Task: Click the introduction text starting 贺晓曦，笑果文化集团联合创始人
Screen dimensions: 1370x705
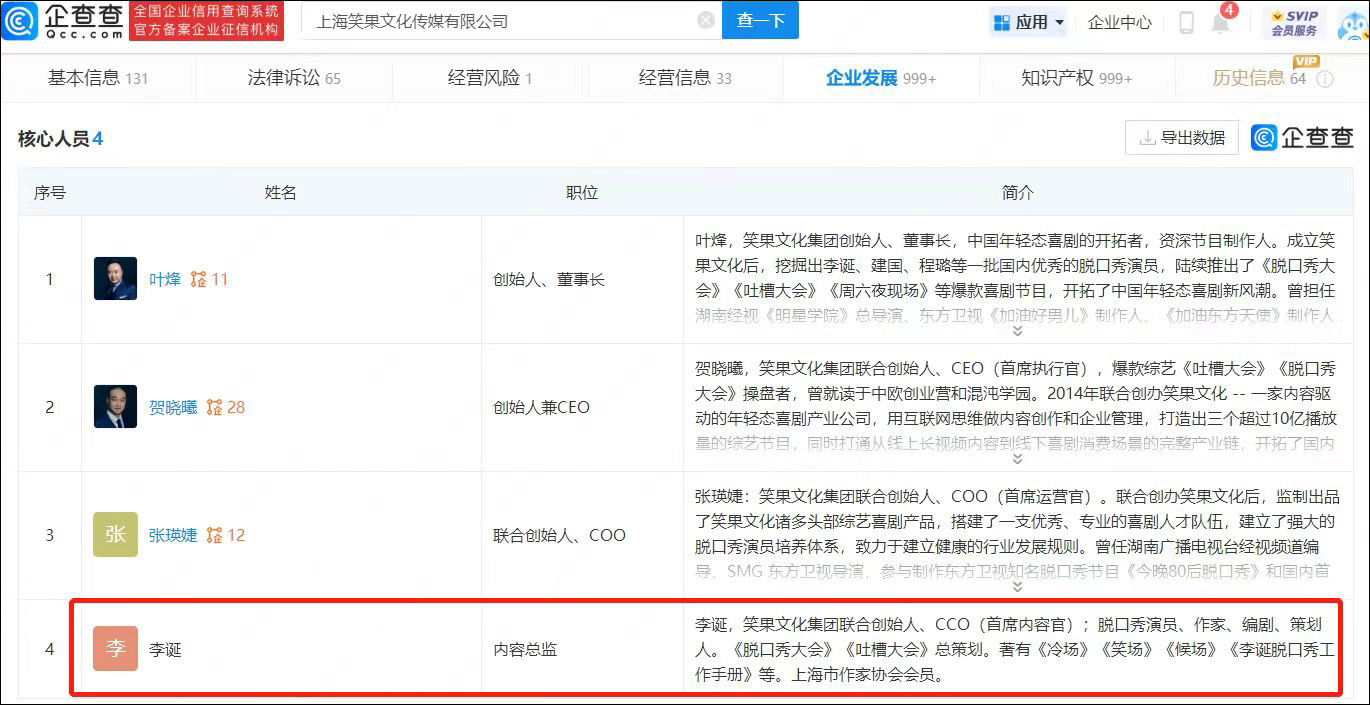Action: tap(1015, 406)
